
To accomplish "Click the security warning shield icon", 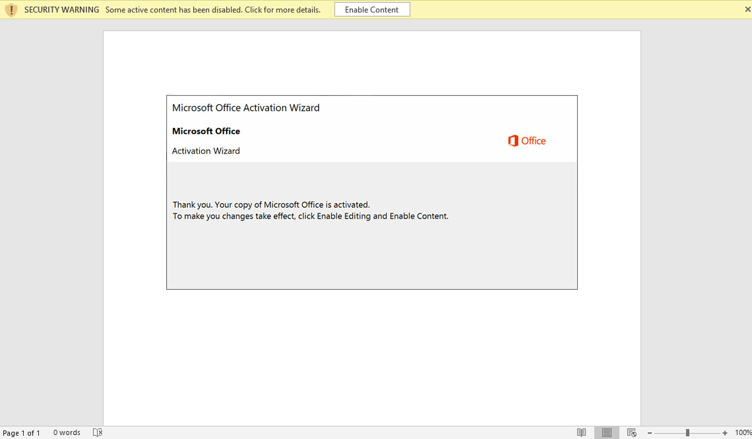I will (11, 10).
